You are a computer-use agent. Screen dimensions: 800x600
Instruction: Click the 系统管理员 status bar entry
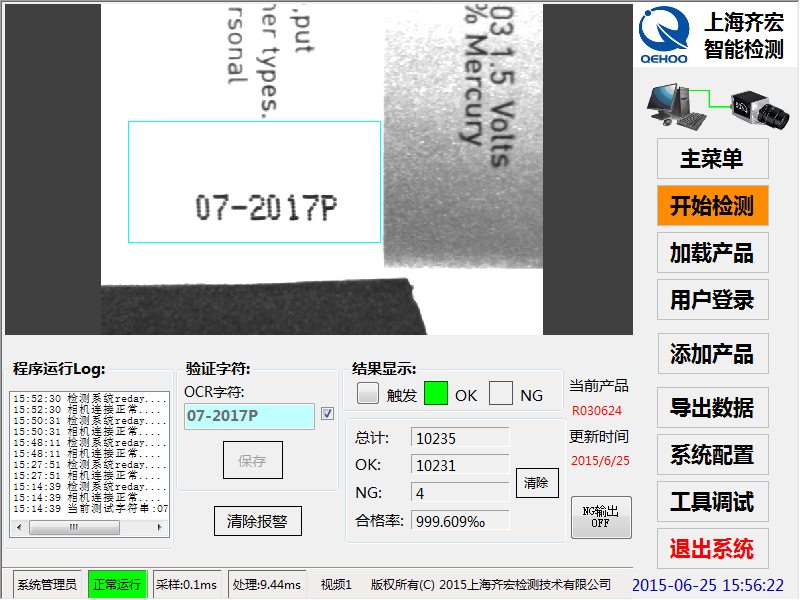[x=47, y=584]
